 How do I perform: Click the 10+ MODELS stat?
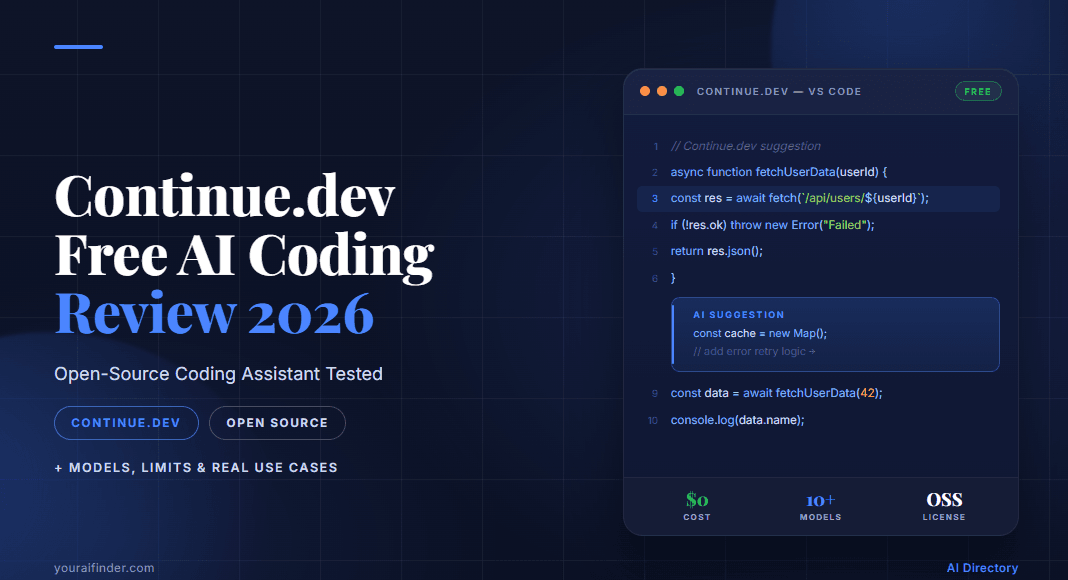821,506
